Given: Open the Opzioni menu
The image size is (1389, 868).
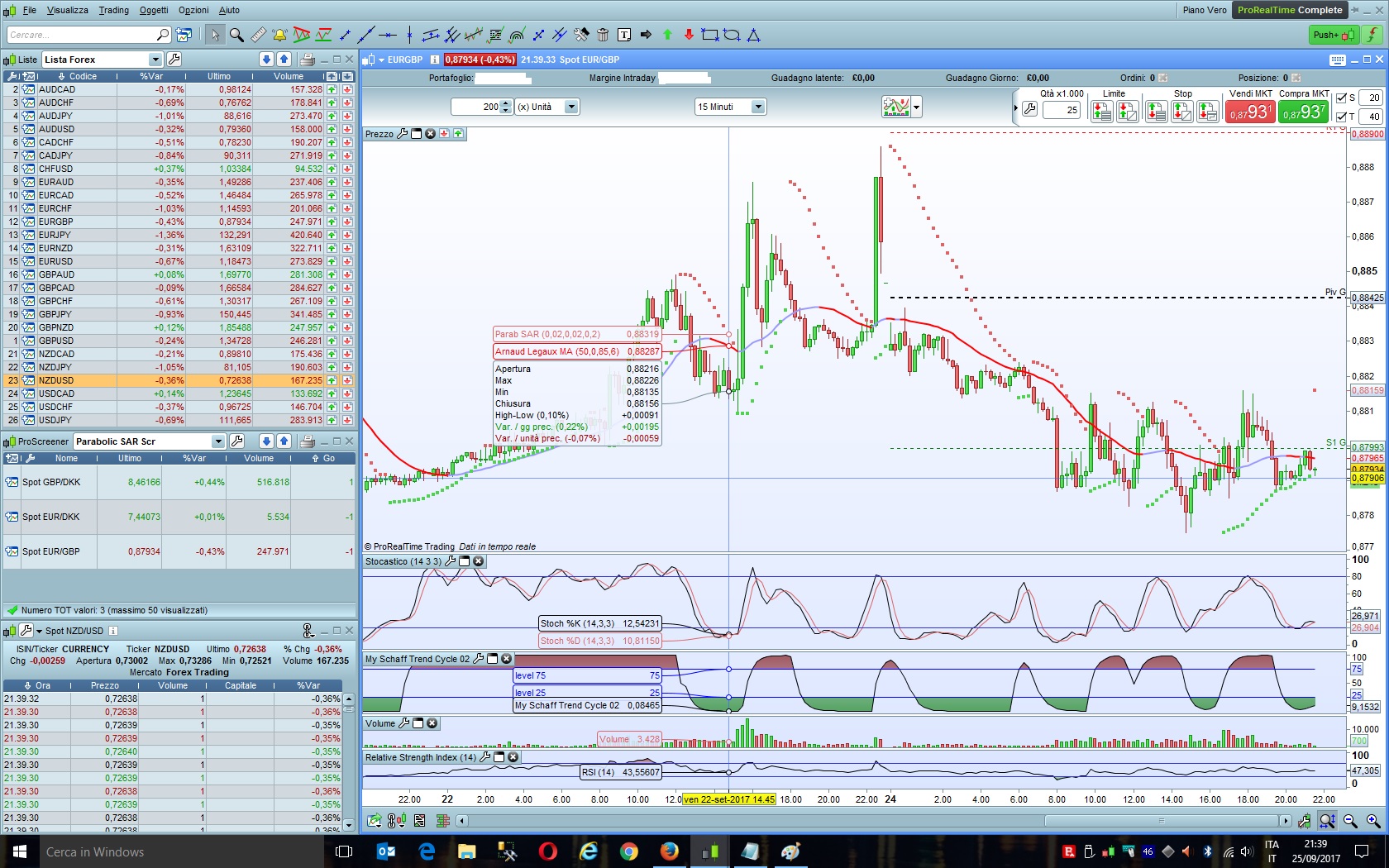Looking at the screenshot, I should pos(193,10).
